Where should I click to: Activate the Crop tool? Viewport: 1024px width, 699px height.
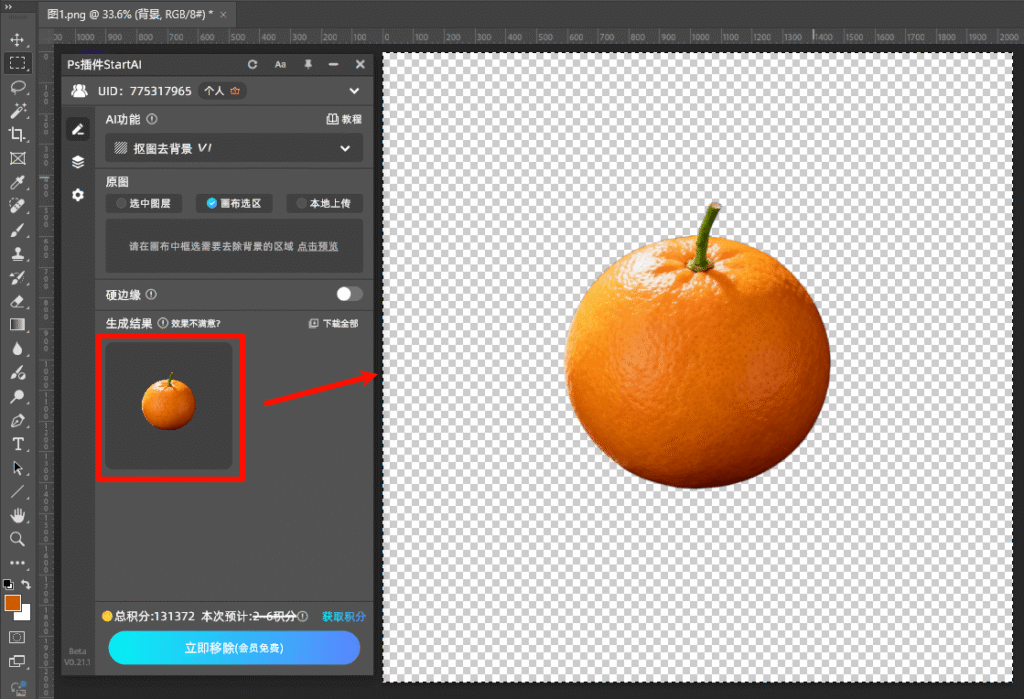click(x=17, y=135)
